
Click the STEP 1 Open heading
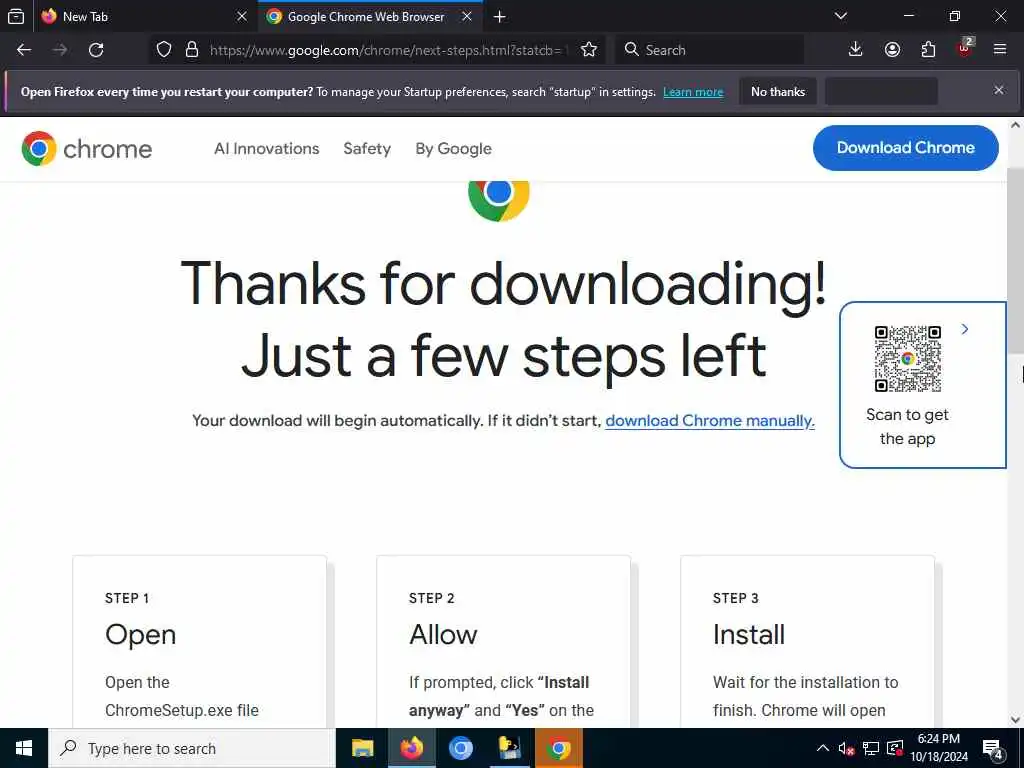(x=140, y=634)
